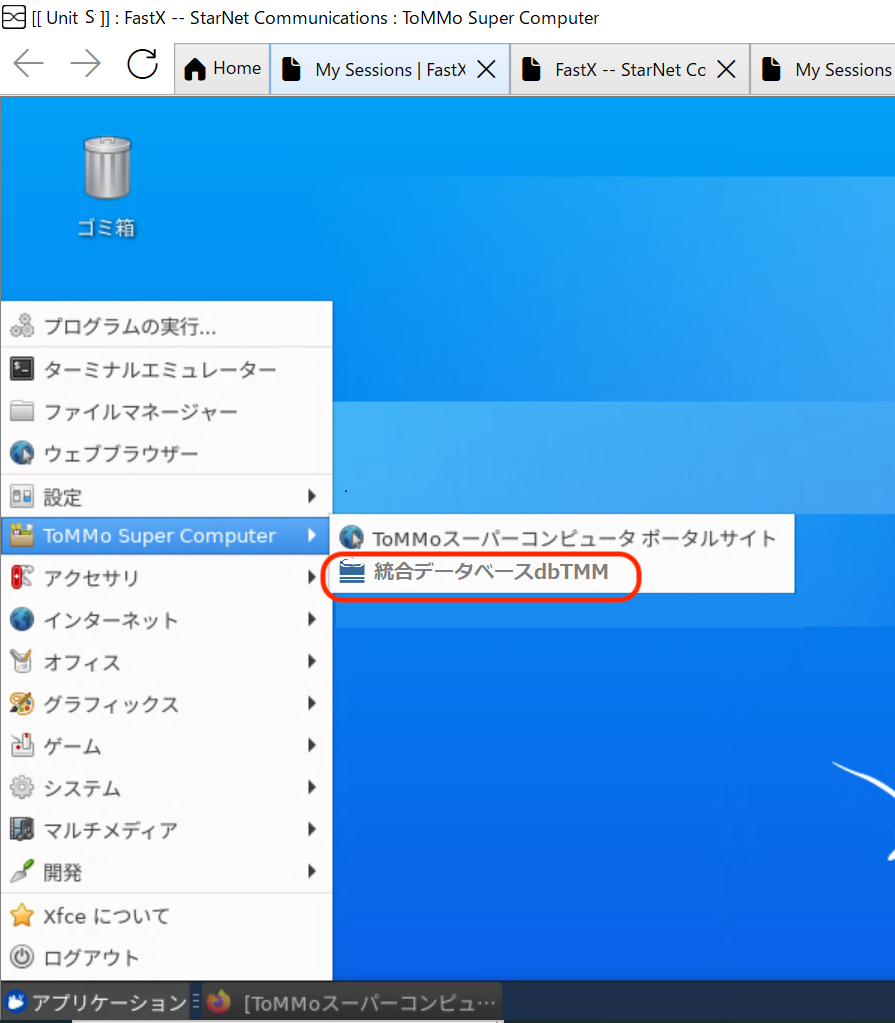Click the ToMMo Super Computer folder icon

pyautogui.click(x=22, y=535)
